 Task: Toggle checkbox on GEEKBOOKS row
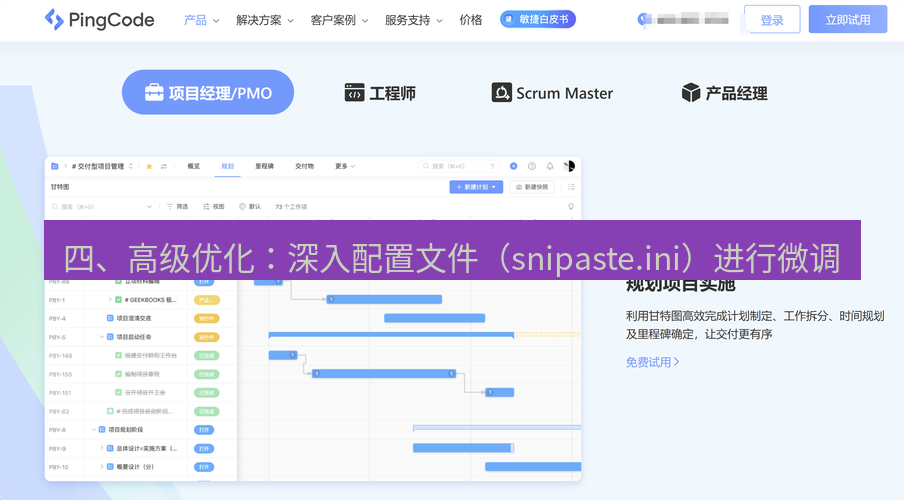(118, 300)
